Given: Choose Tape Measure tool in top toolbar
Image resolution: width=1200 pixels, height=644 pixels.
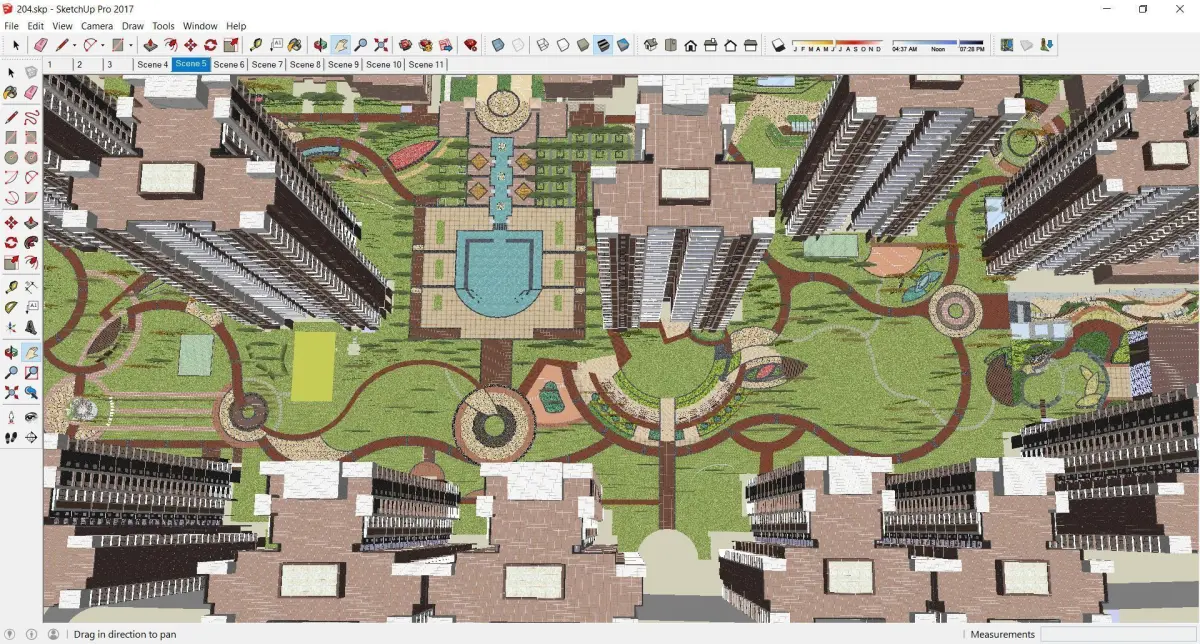Looking at the screenshot, I should coord(256,45).
